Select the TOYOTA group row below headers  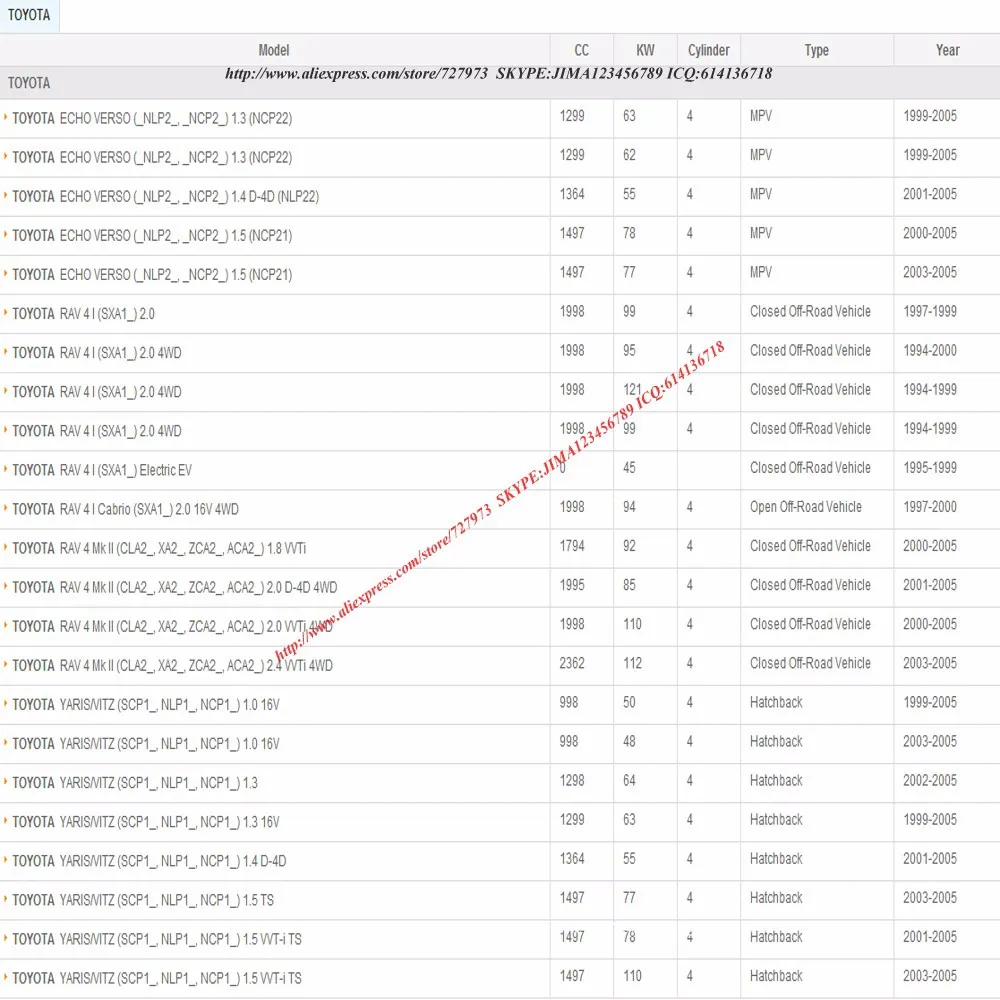tap(500, 83)
